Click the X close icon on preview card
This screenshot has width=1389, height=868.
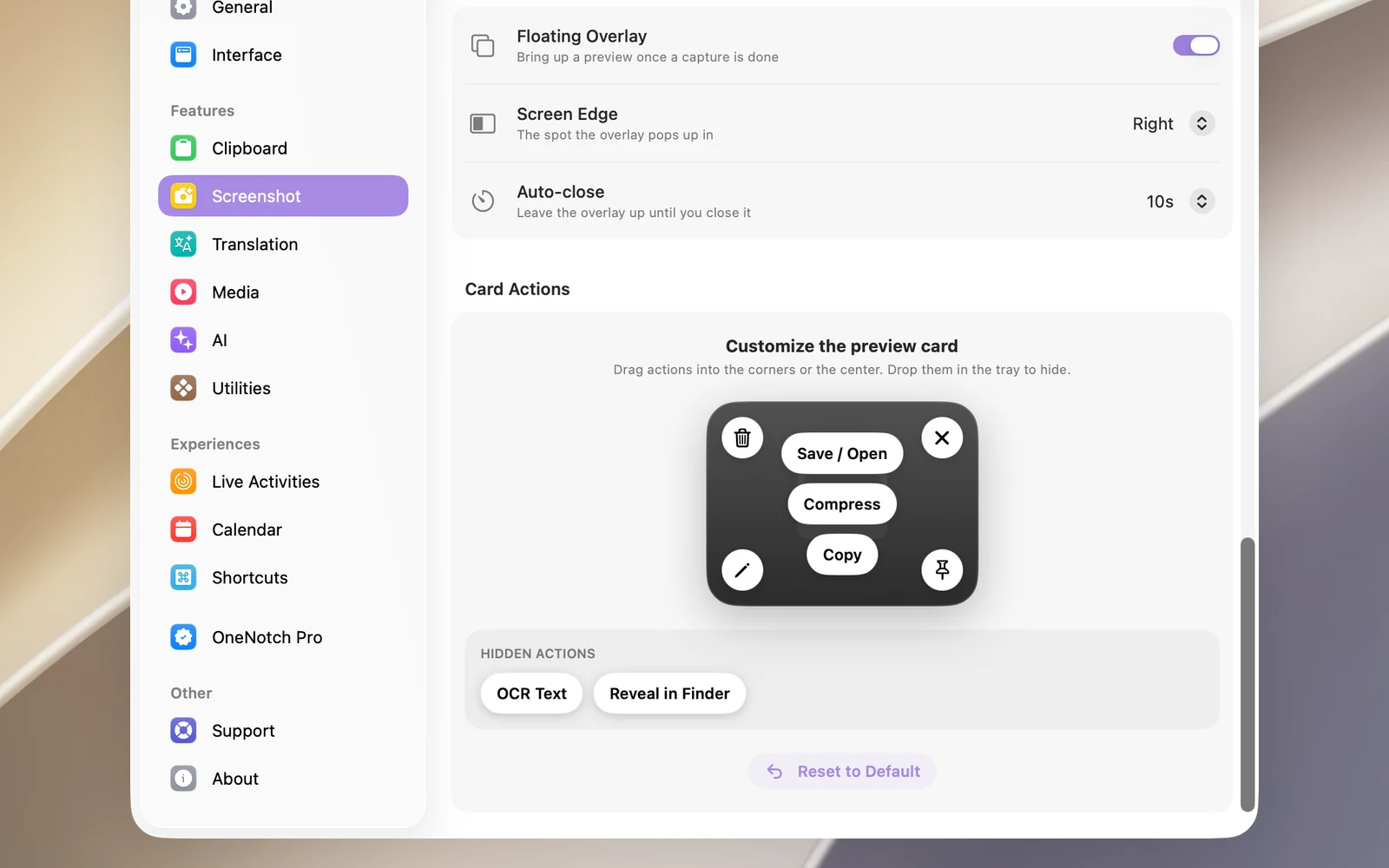942,437
